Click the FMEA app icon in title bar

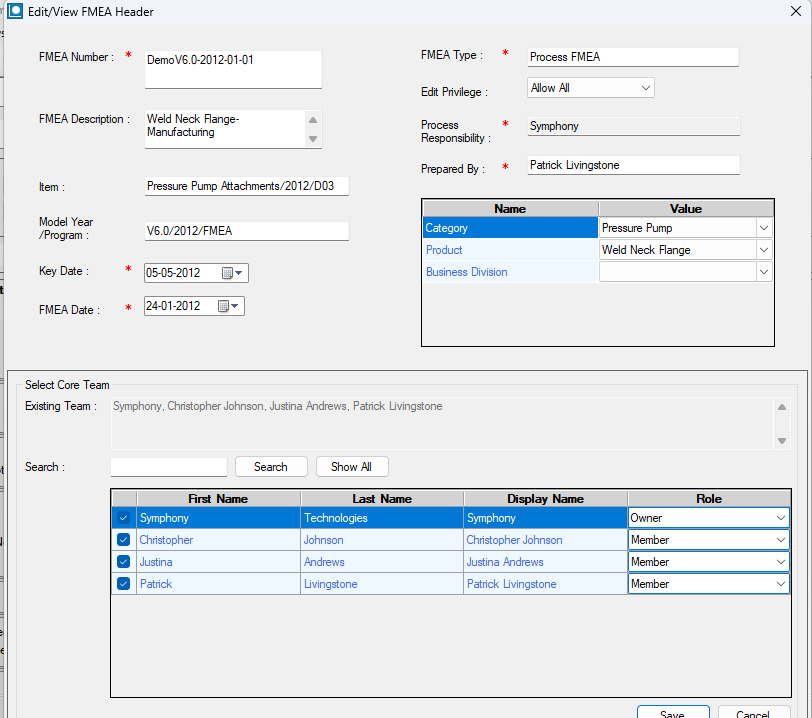15,12
